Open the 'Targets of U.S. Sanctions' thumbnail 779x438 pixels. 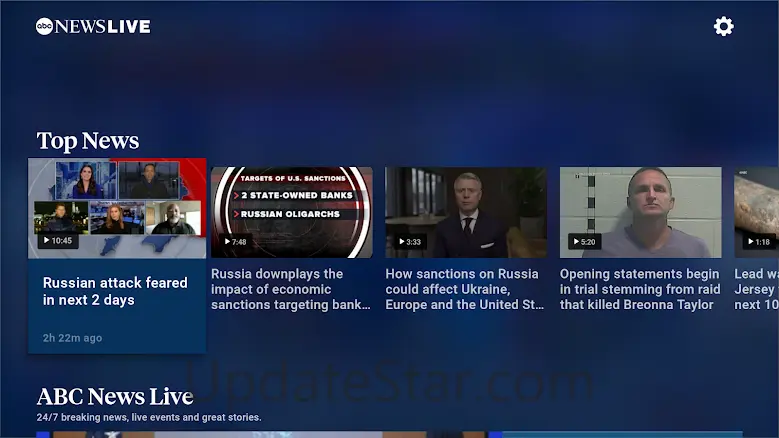click(292, 212)
